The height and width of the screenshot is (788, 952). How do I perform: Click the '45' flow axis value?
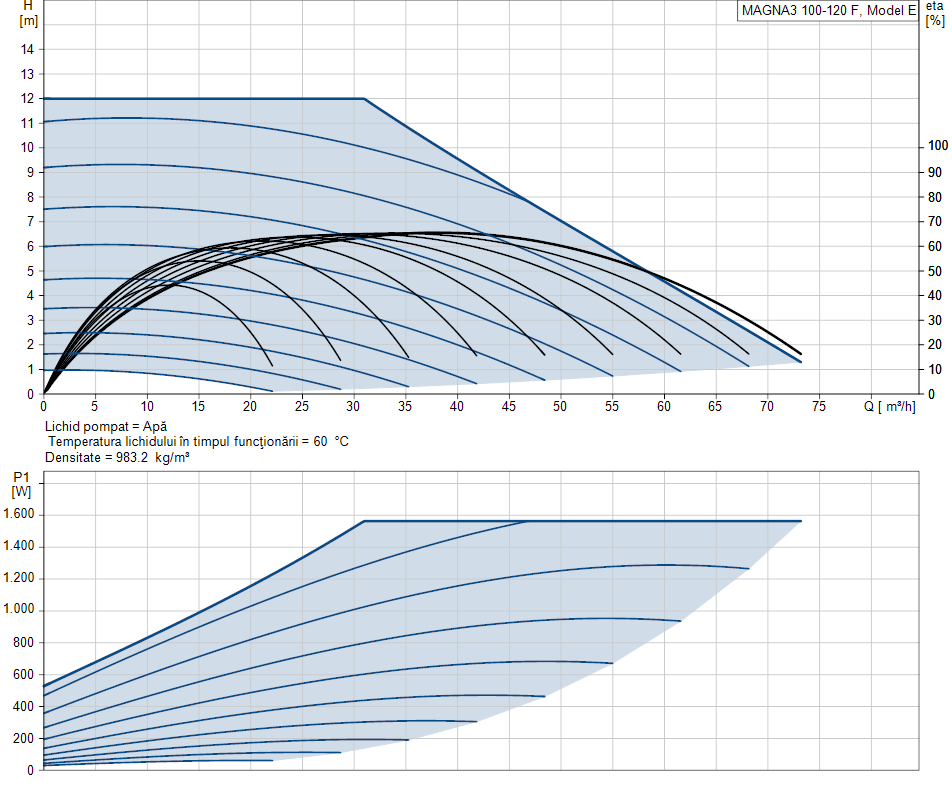pyautogui.click(x=509, y=406)
